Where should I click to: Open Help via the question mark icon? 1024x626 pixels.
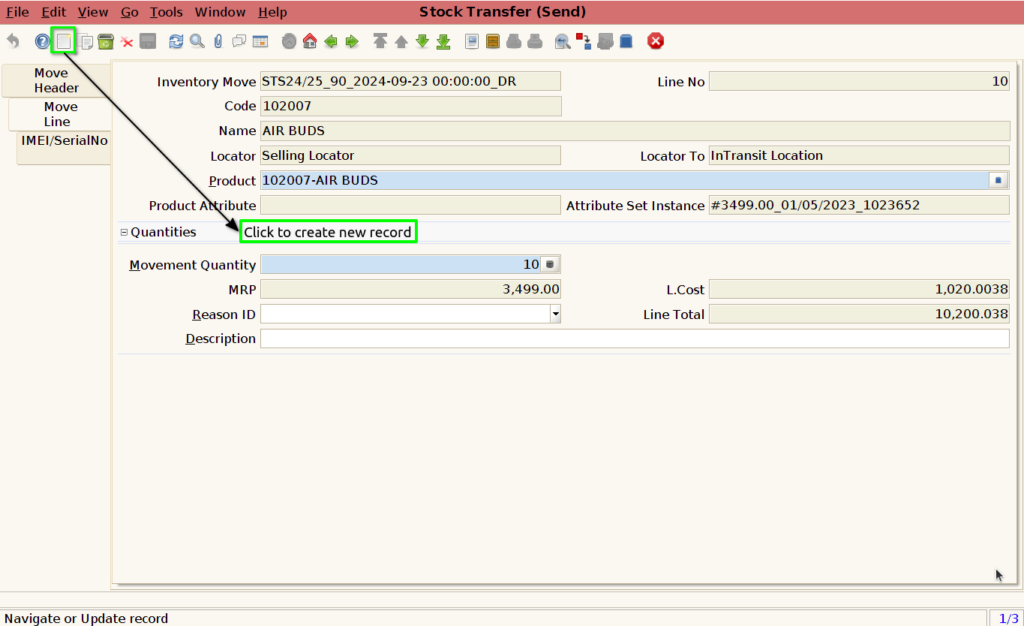click(42, 41)
